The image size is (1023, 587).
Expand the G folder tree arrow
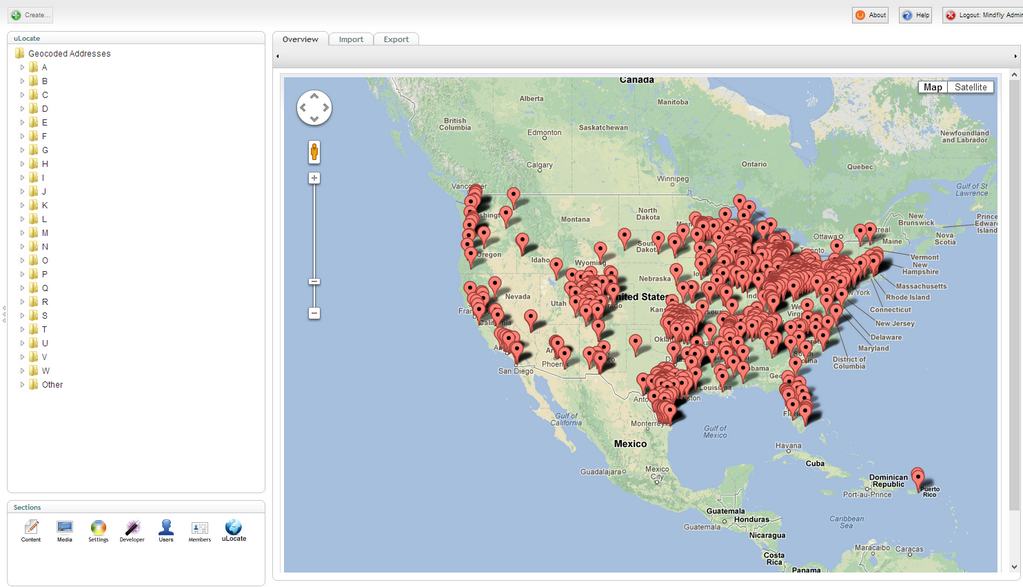tap(22, 150)
